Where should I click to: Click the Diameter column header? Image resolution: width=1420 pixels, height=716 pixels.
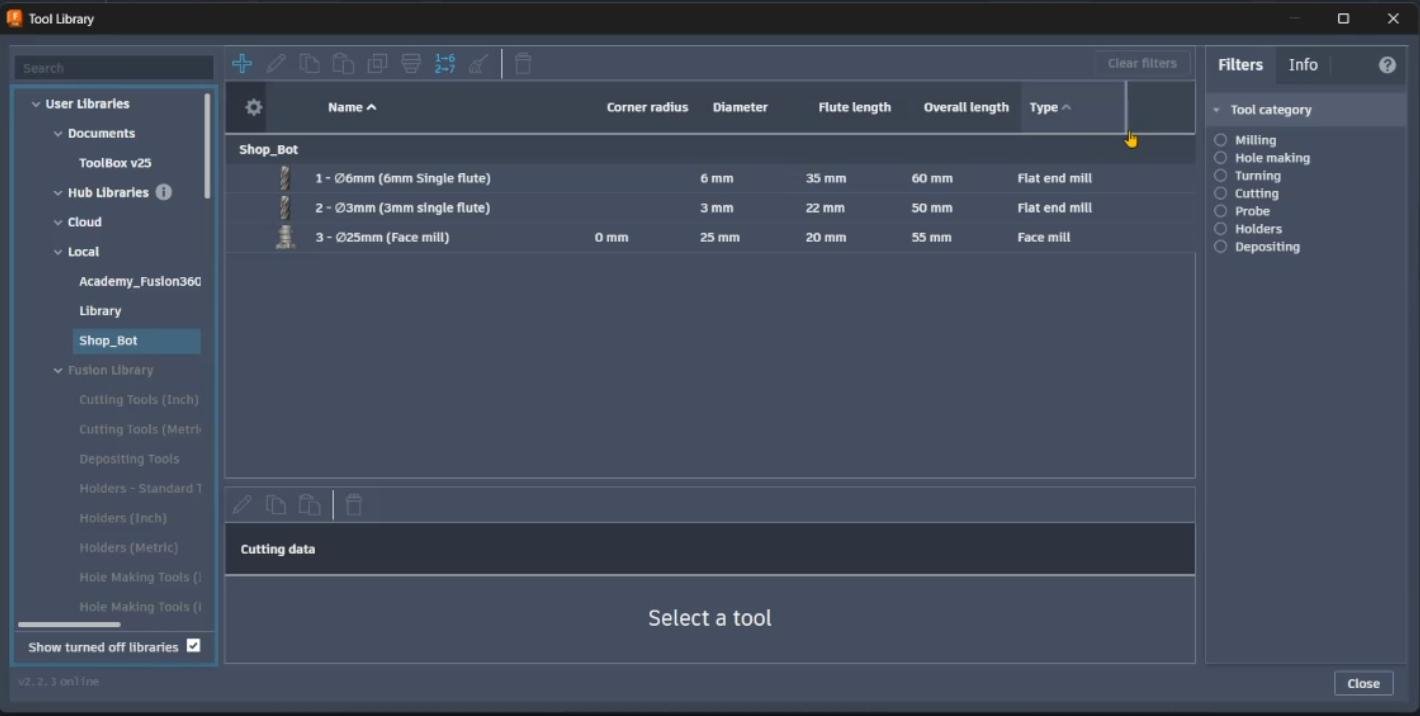tap(740, 107)
